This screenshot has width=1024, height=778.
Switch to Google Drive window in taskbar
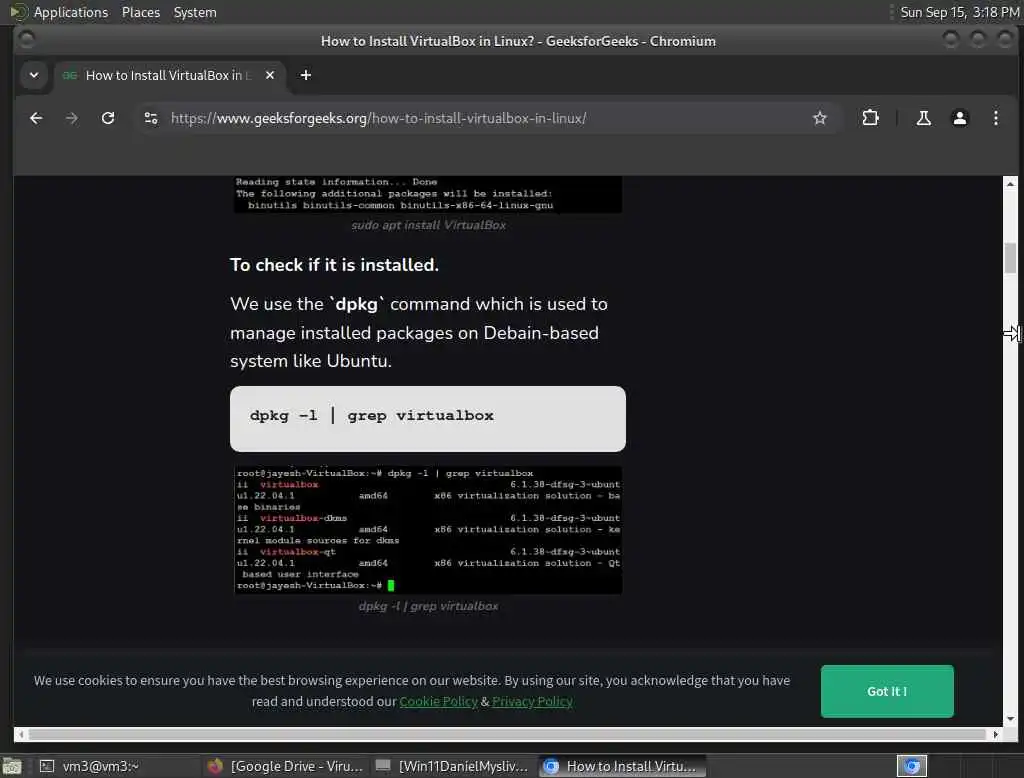285,766
